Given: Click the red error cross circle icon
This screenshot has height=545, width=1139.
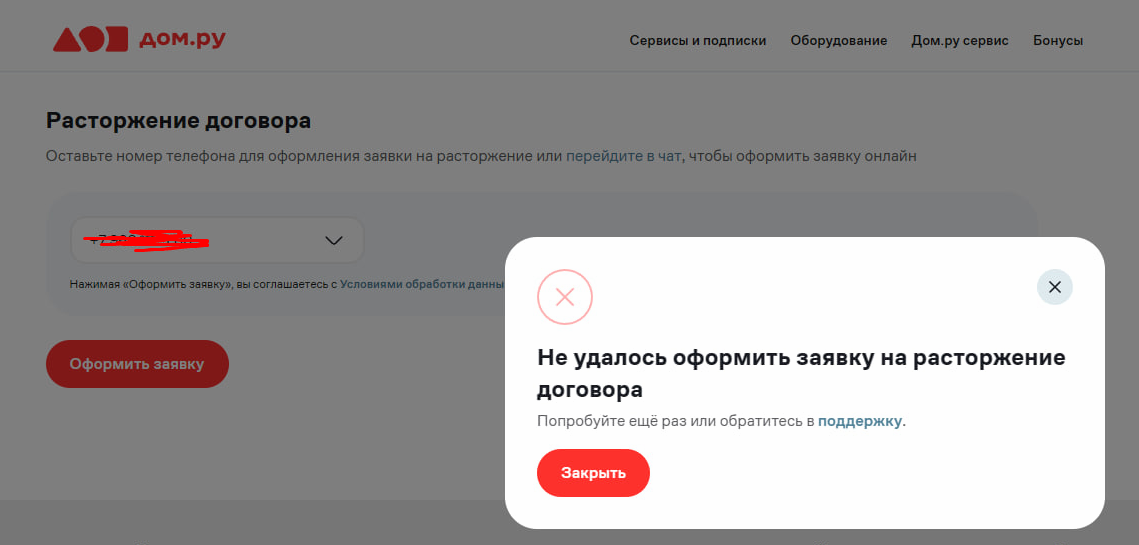Looking at the screenshot, I should [565, 297].
